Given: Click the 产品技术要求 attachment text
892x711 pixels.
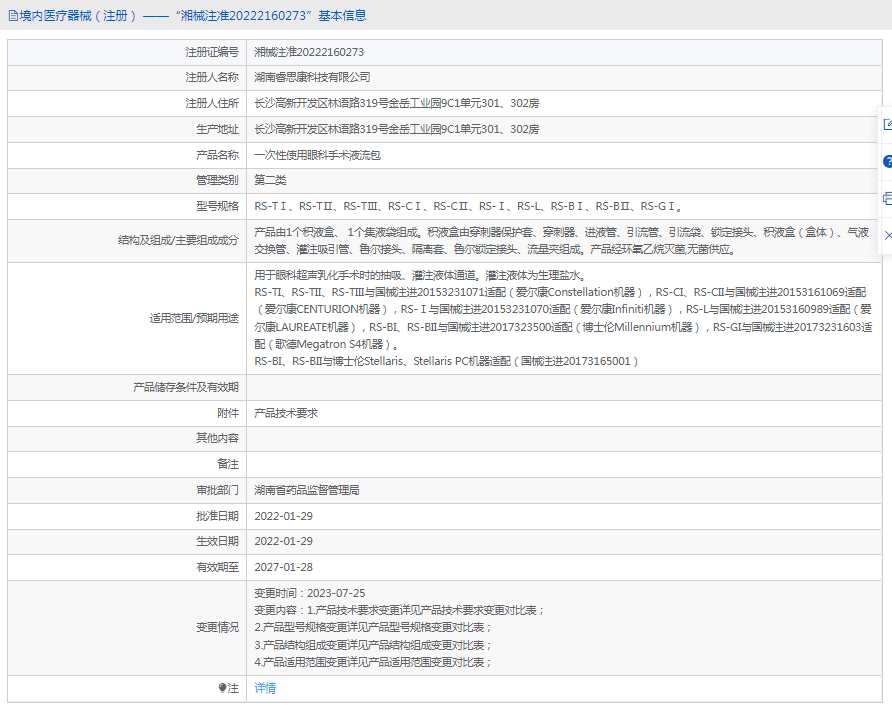Looking at the screenshot, I should coord(286,412).
